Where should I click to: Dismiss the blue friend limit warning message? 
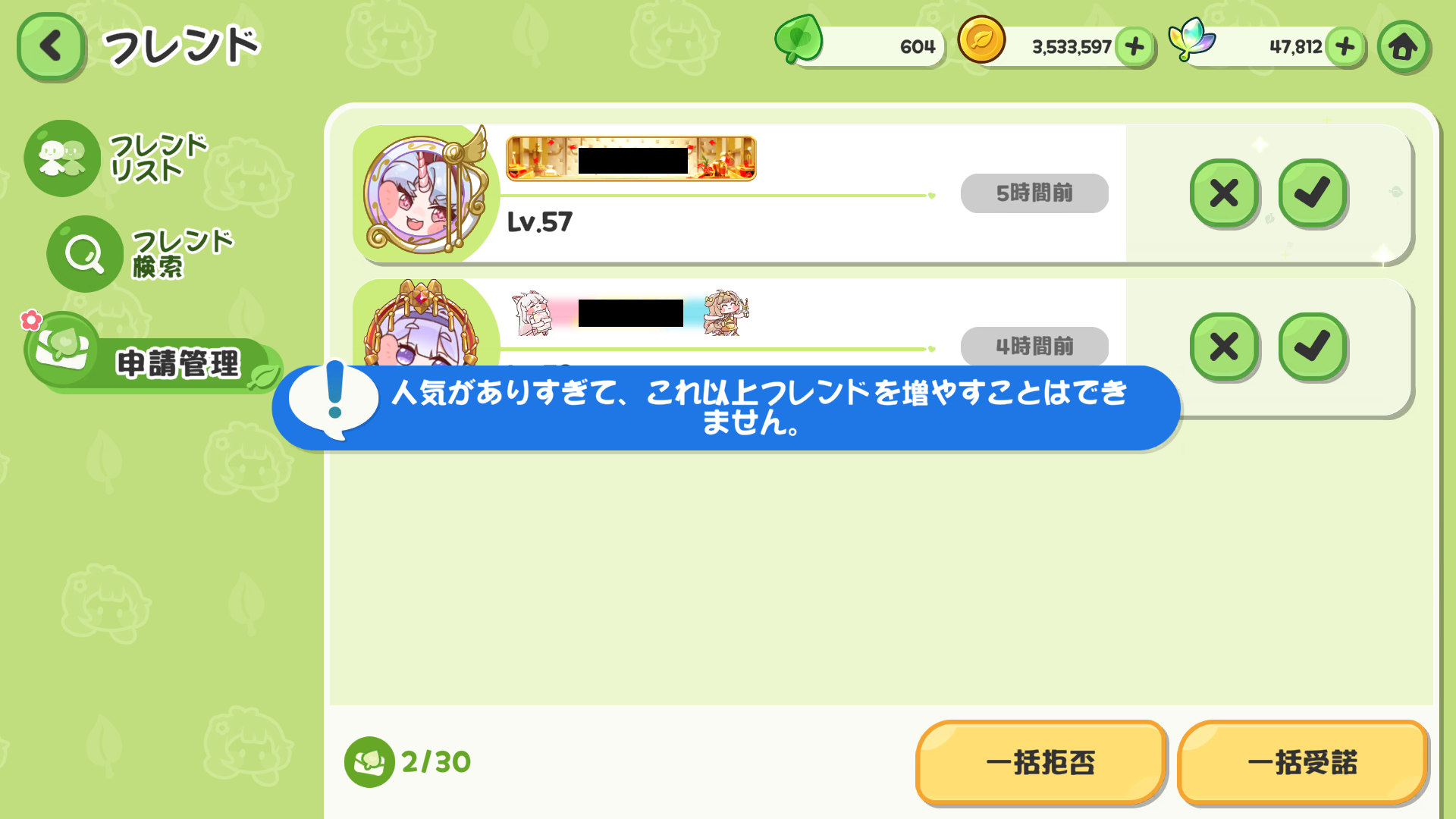pyautogui.click(x=726, y=408)
